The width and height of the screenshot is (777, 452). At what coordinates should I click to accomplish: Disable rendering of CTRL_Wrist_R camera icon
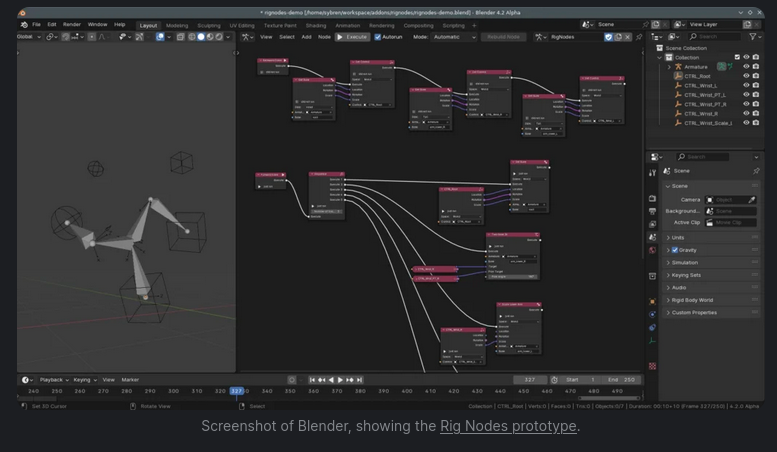click(755, 113)
